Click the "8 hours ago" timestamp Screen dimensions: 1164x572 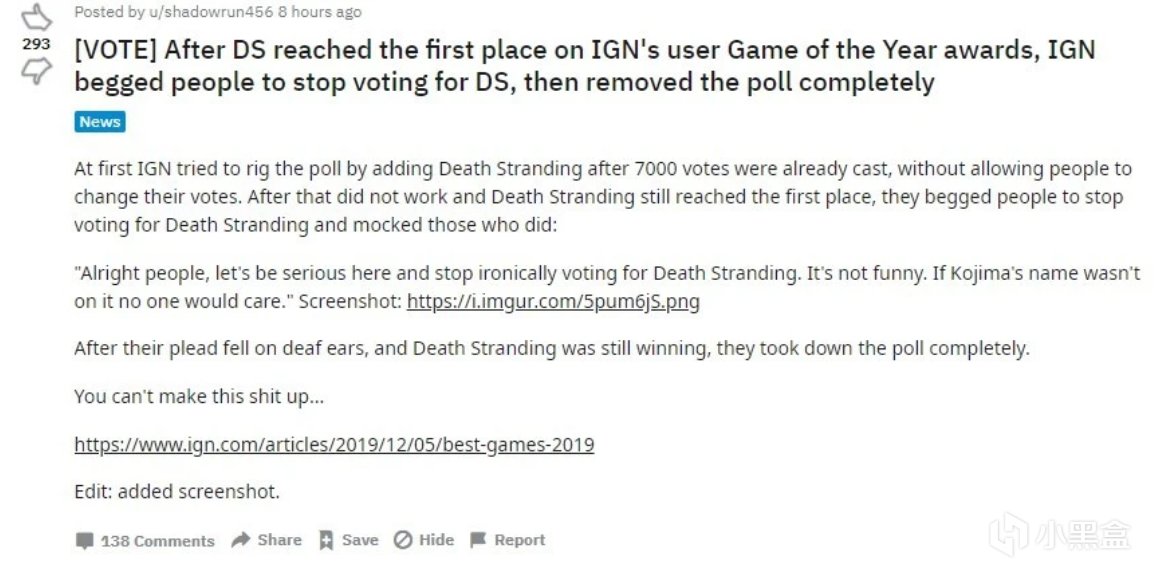tap(319, 12)
